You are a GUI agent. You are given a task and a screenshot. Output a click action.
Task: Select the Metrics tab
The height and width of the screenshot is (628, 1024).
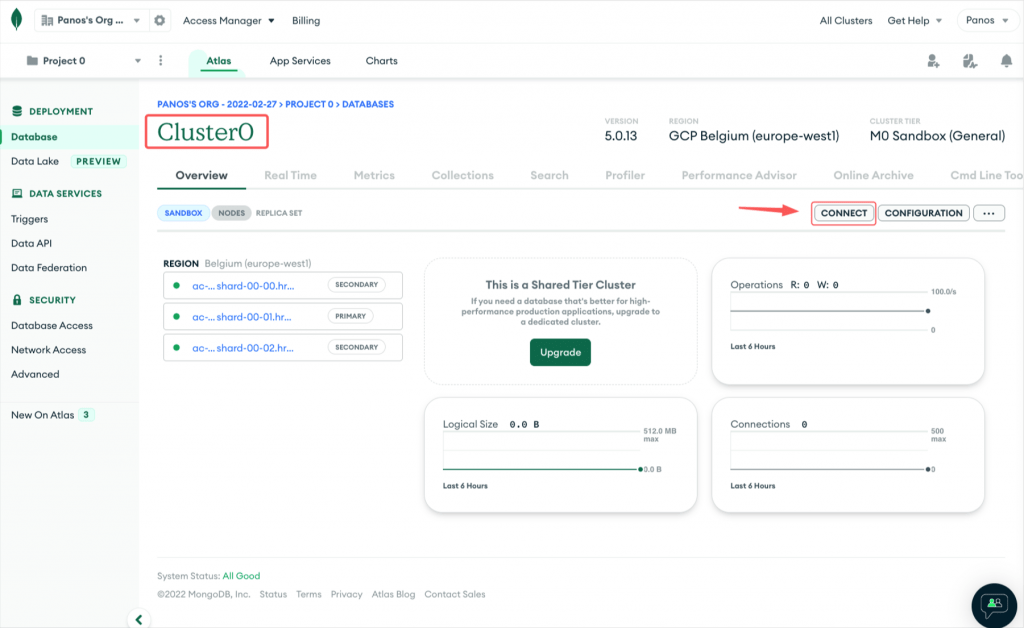(374, 175)
